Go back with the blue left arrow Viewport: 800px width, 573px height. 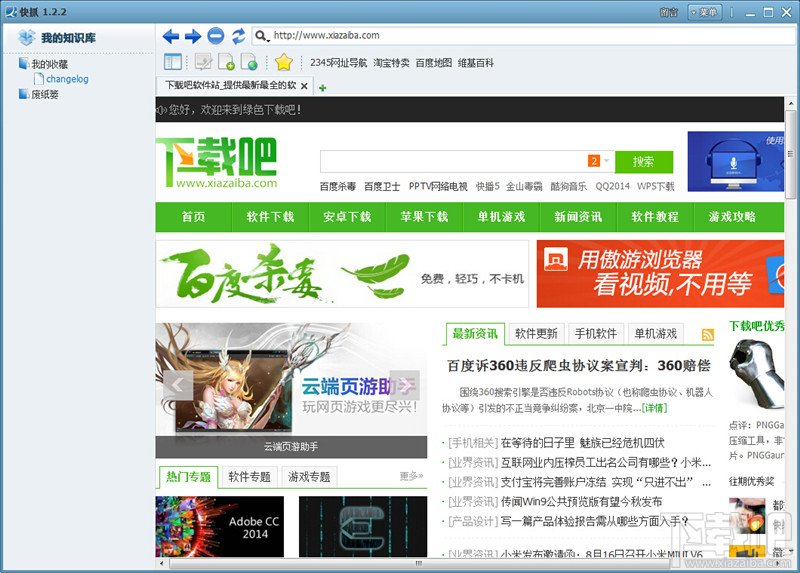click(170, 36)
